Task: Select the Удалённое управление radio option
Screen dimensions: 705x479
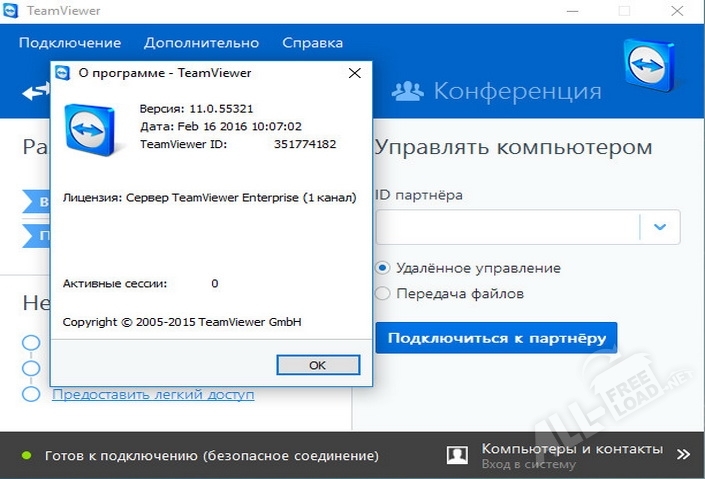Action: [382, 268]
